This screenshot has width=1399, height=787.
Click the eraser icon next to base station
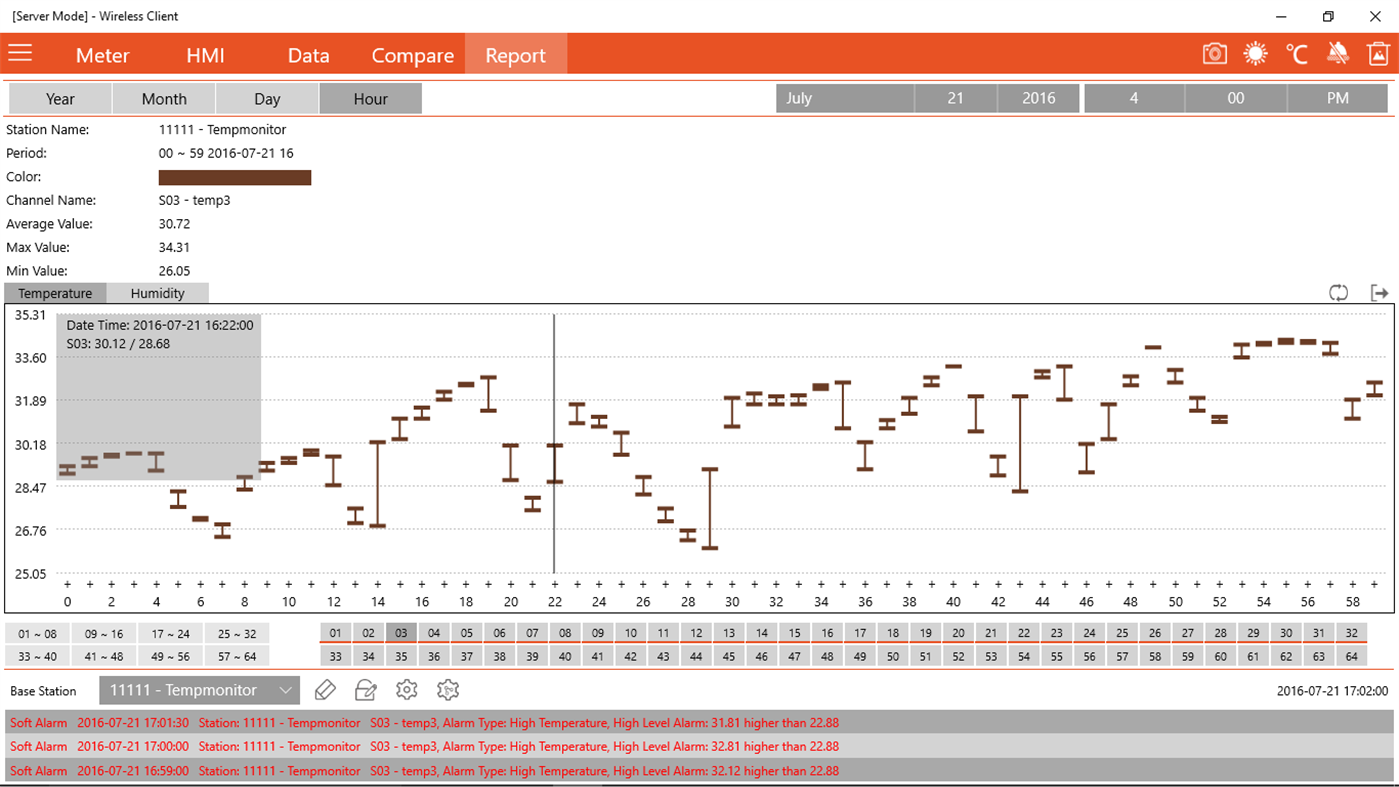[325, 690]
